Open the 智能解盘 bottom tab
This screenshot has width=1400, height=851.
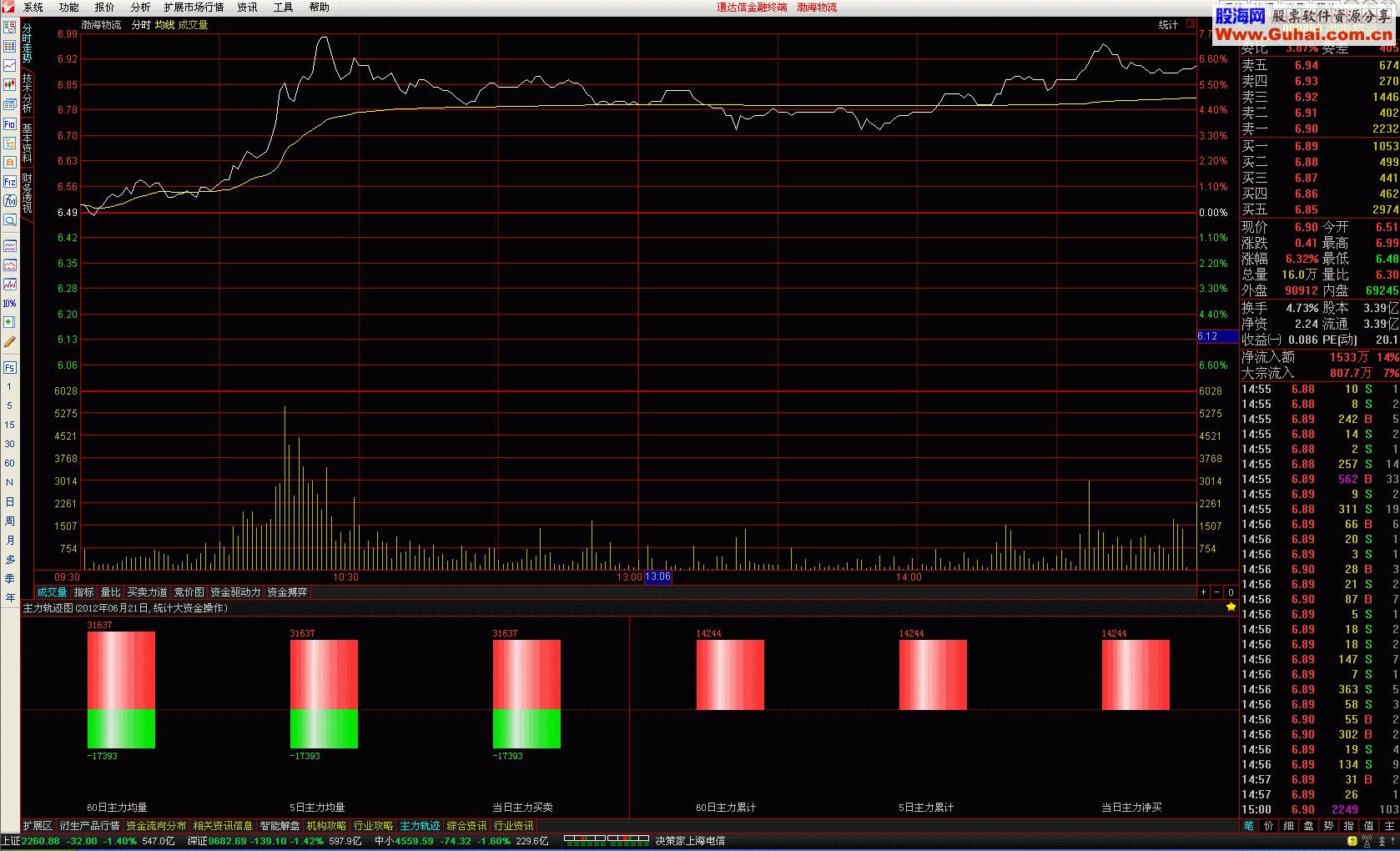tap(279, 826)
